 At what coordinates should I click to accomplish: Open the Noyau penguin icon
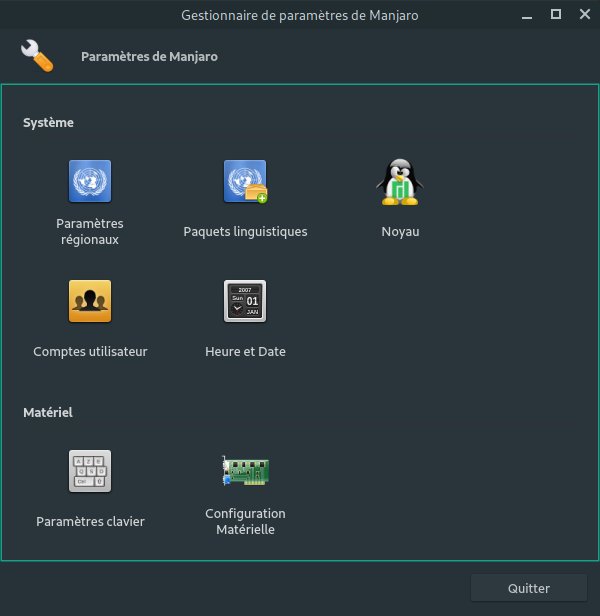click(400, 182)
